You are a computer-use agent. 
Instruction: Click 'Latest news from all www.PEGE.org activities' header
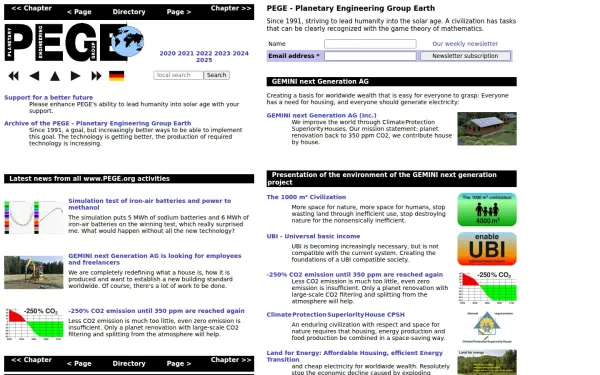pyautogui.click(x=129, y=179)
